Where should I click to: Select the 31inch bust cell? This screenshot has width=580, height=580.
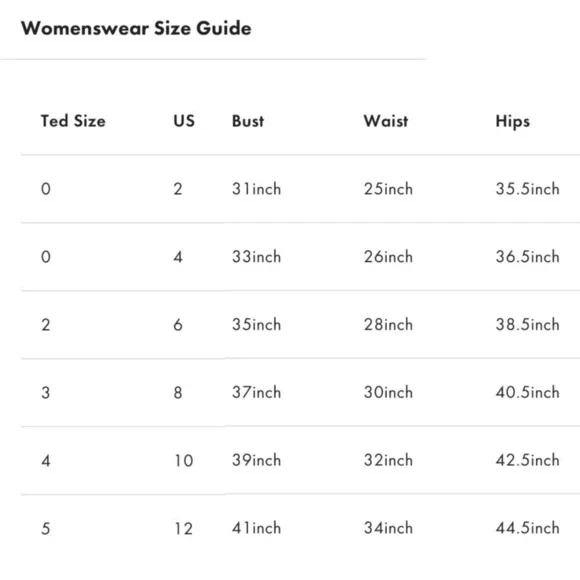click(x=256, y=189)
